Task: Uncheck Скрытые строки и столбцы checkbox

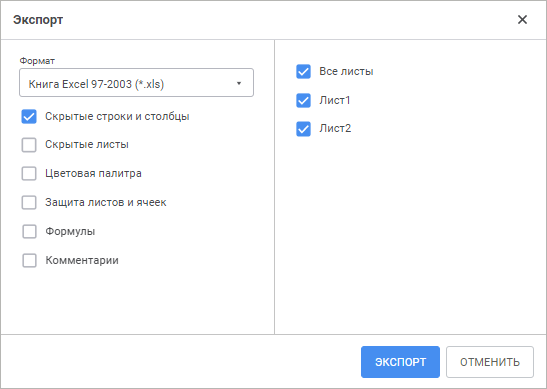Action: [29, 117]
